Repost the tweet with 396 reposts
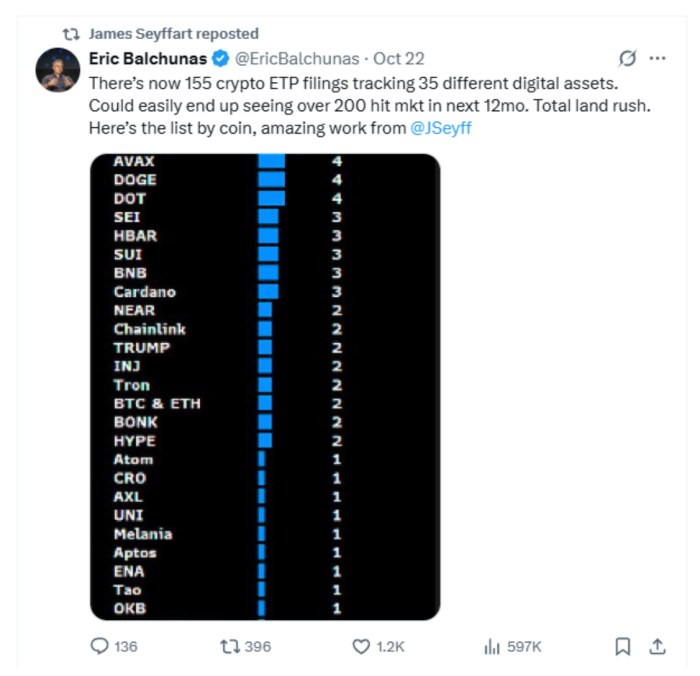 tap(229, 647)
